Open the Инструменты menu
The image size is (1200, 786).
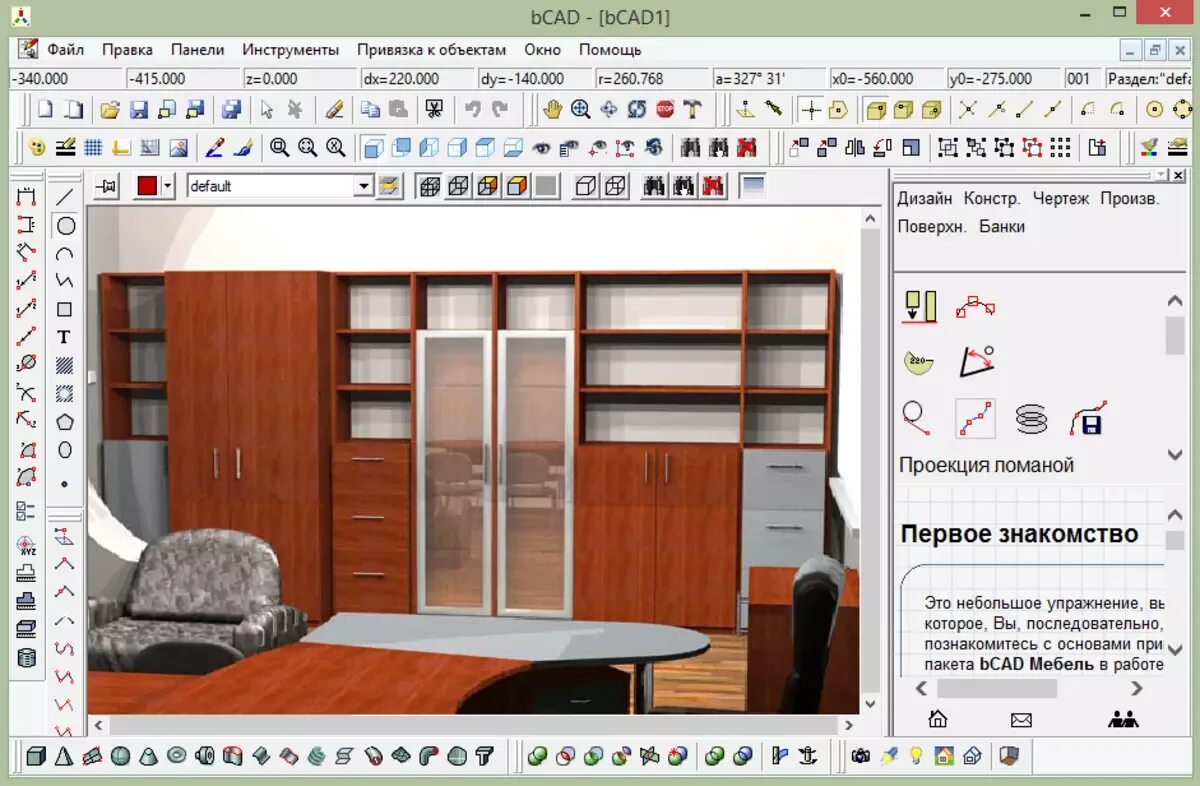click(291, 49)
